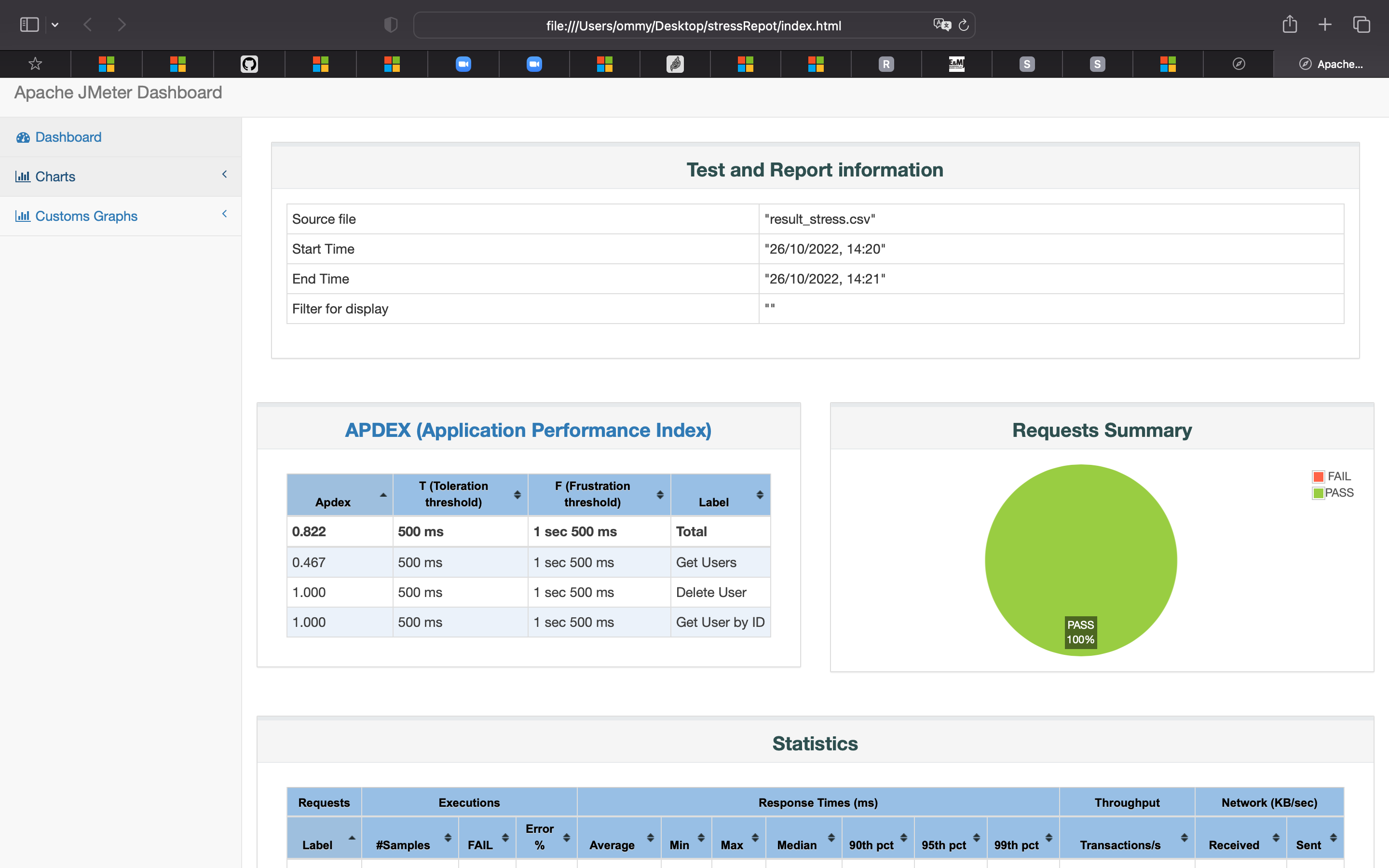Open the GitHub pinned tab
The height and width of the screenshot is (868, 1389).
tap(249, 64)
